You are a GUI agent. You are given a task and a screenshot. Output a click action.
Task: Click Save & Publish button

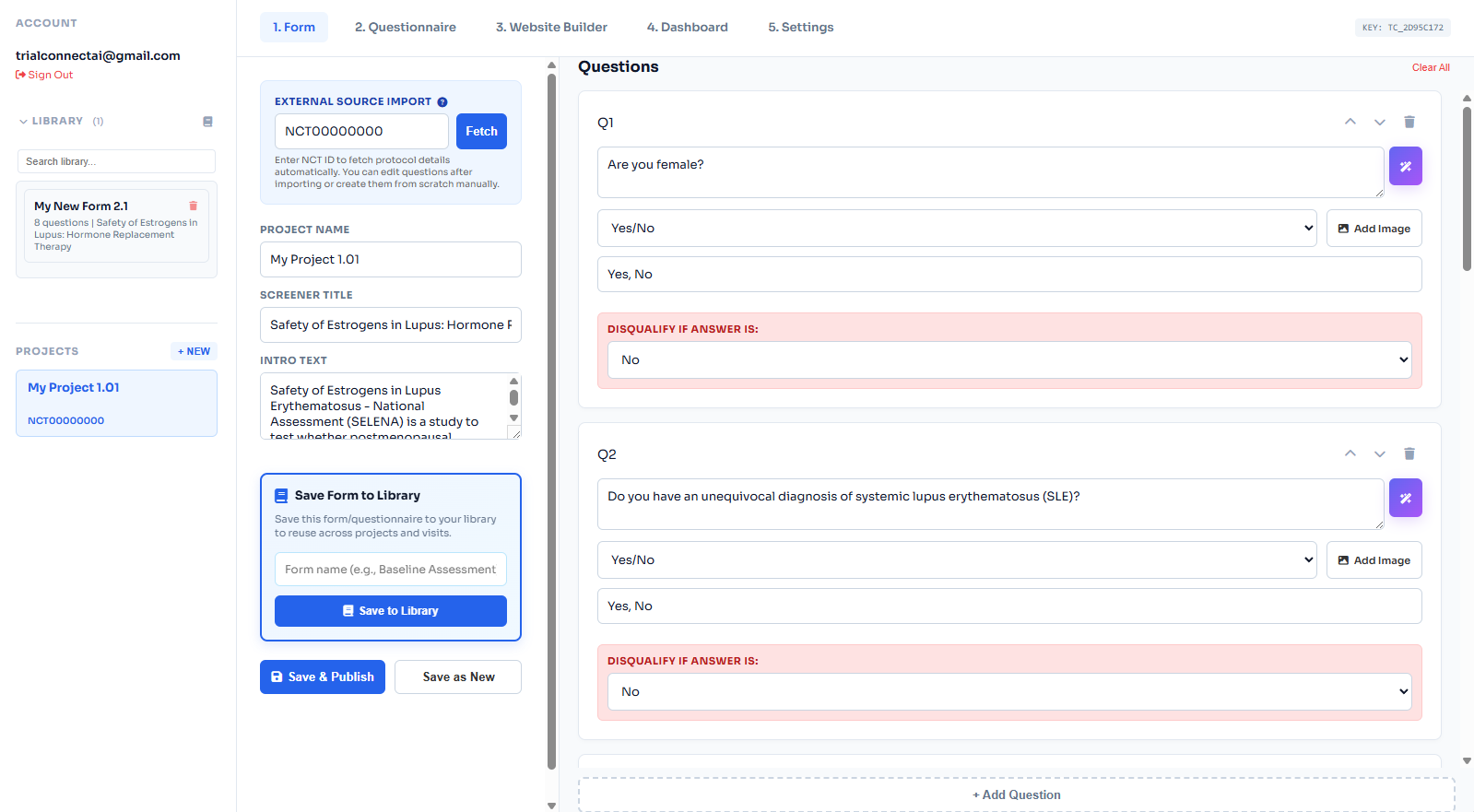coord(323,677)
